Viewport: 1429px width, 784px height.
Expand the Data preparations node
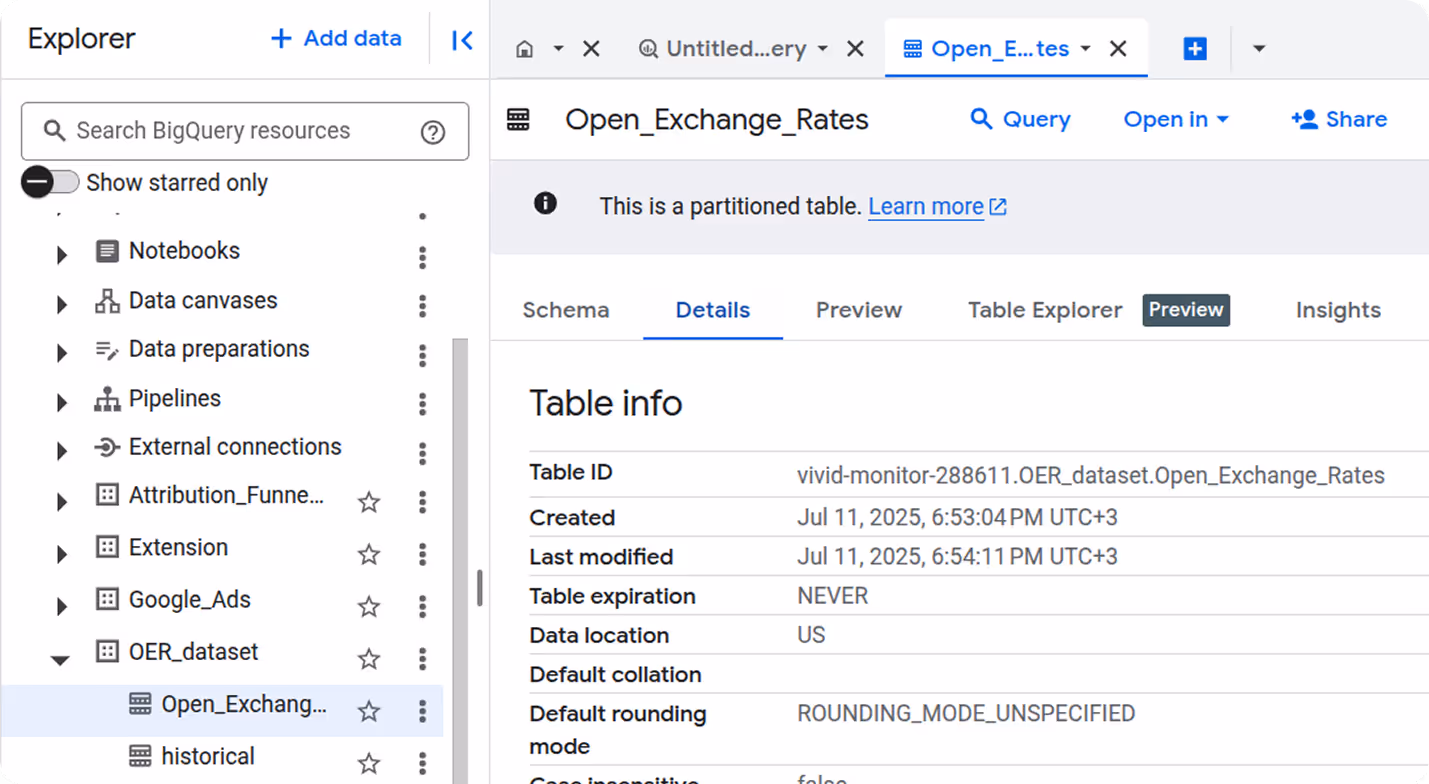coord(62,353)
